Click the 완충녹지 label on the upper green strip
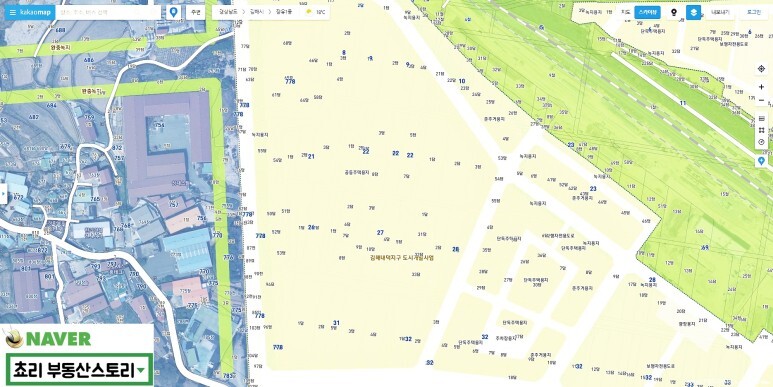The image size is (773, 387). click(x=60, y=48)
